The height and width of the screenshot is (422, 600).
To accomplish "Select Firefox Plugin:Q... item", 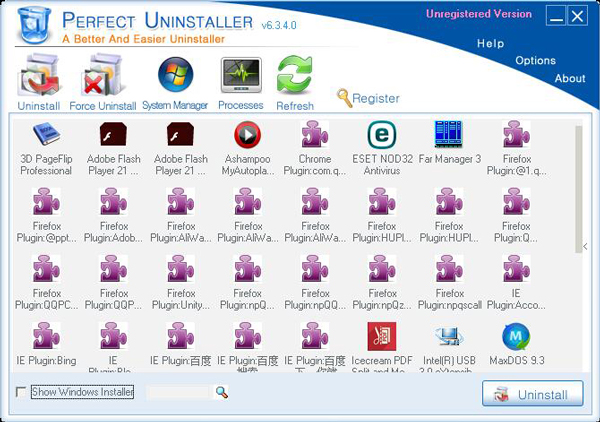I will pyautogui.click(x=516, y=215).
